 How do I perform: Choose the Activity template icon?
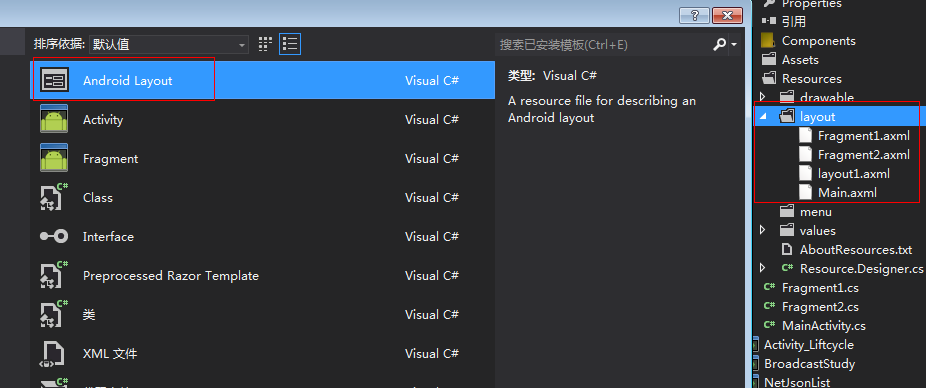pyautogui.click(x=54, y=119)
